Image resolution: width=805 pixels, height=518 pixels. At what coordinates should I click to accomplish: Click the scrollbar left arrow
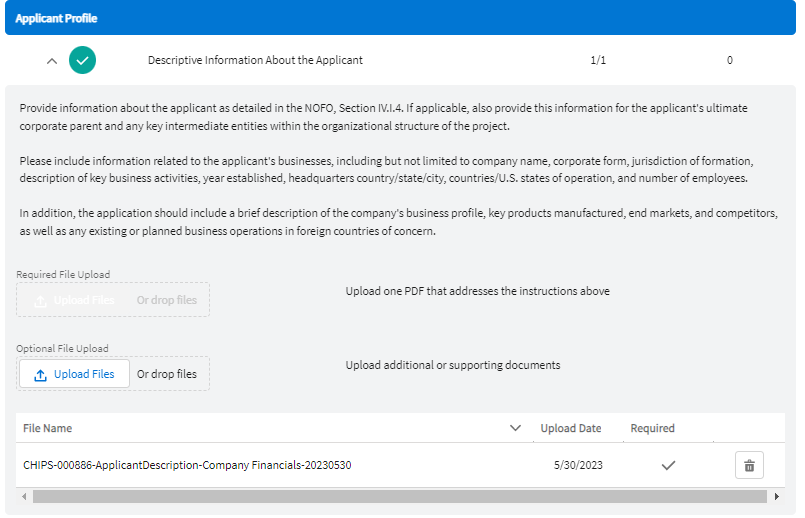(x=24, y=496)
